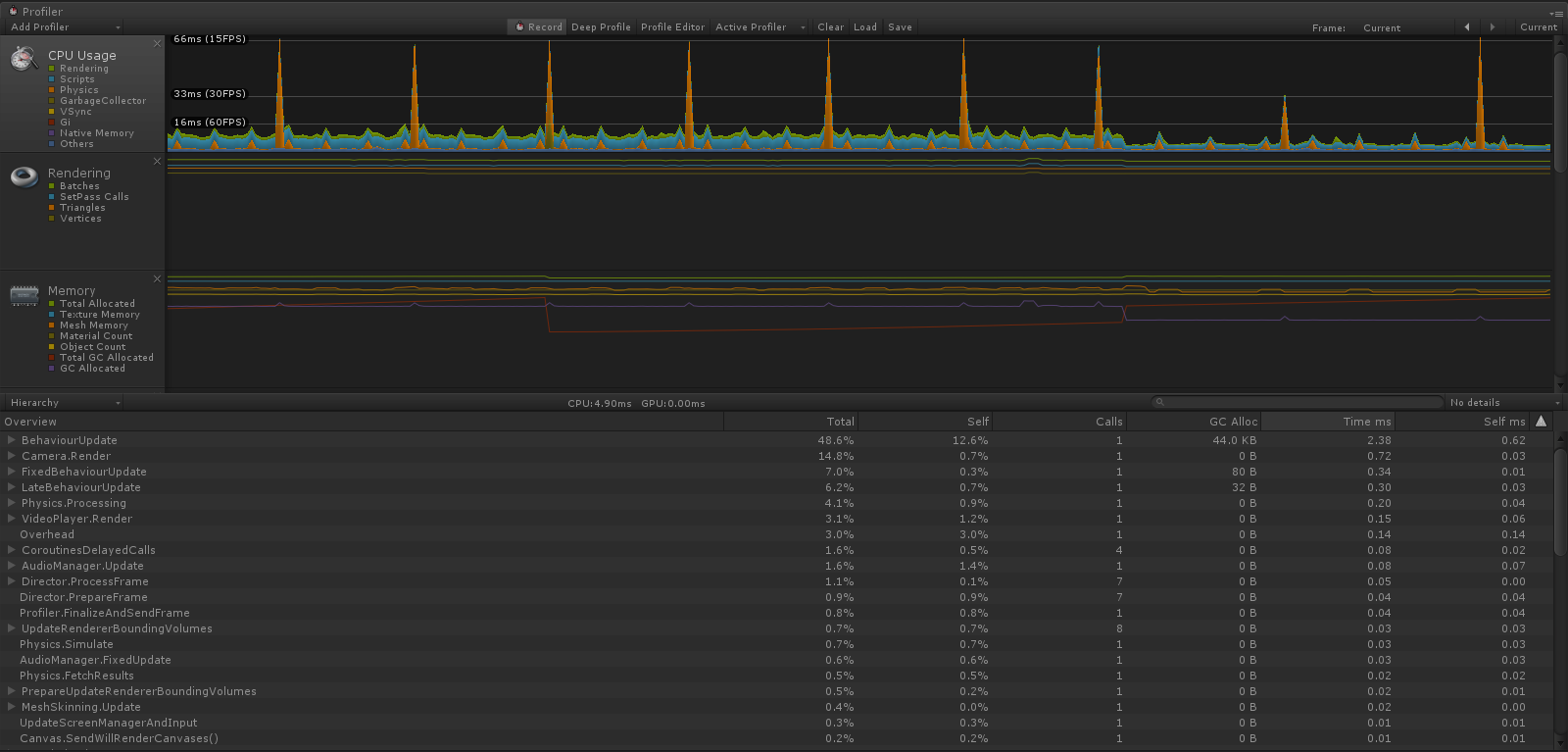Toggle the Record button
The height and width of the screenshot is (752, 1568).
coord(539,27)
